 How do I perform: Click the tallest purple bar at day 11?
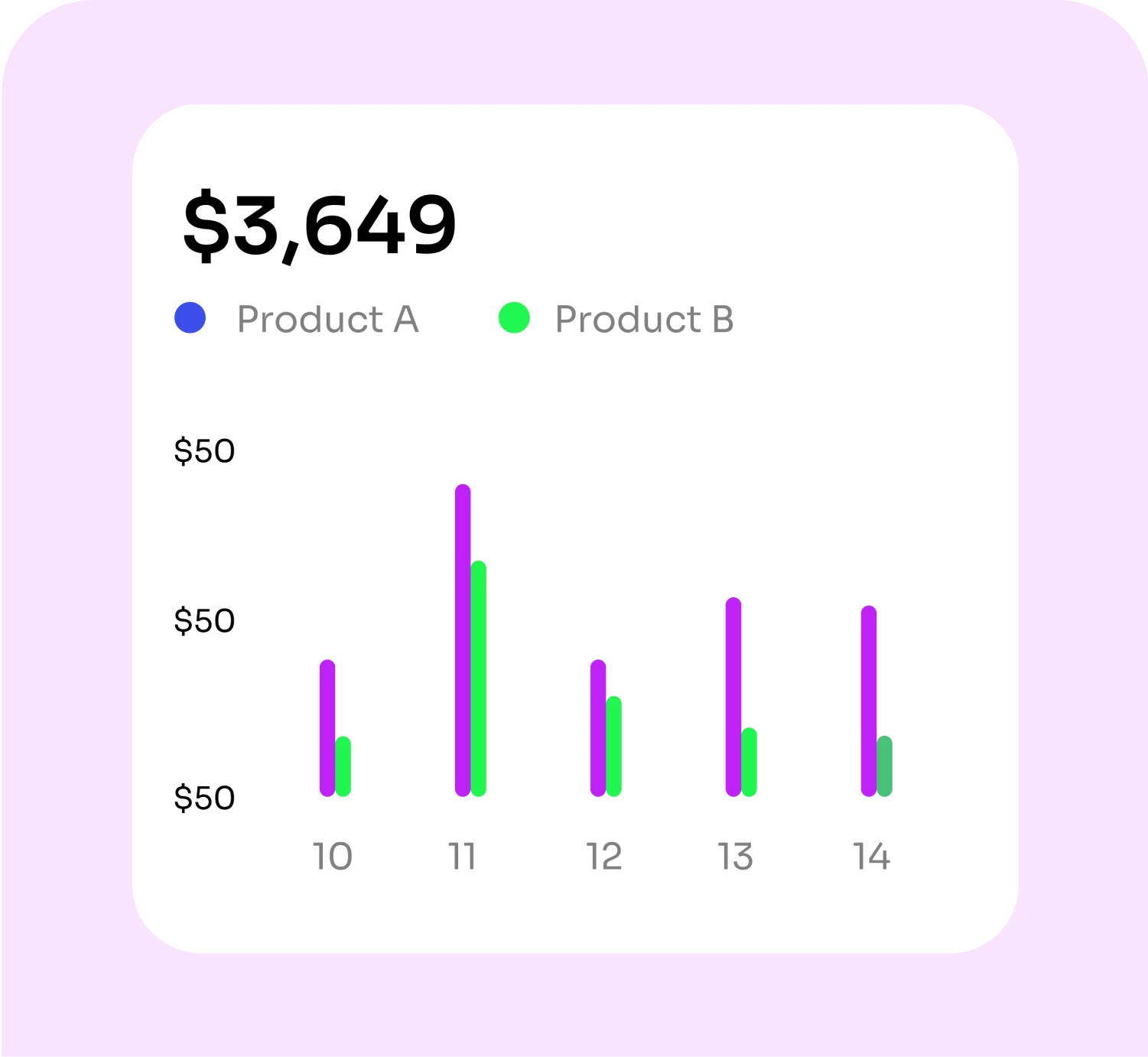(463, 640)
